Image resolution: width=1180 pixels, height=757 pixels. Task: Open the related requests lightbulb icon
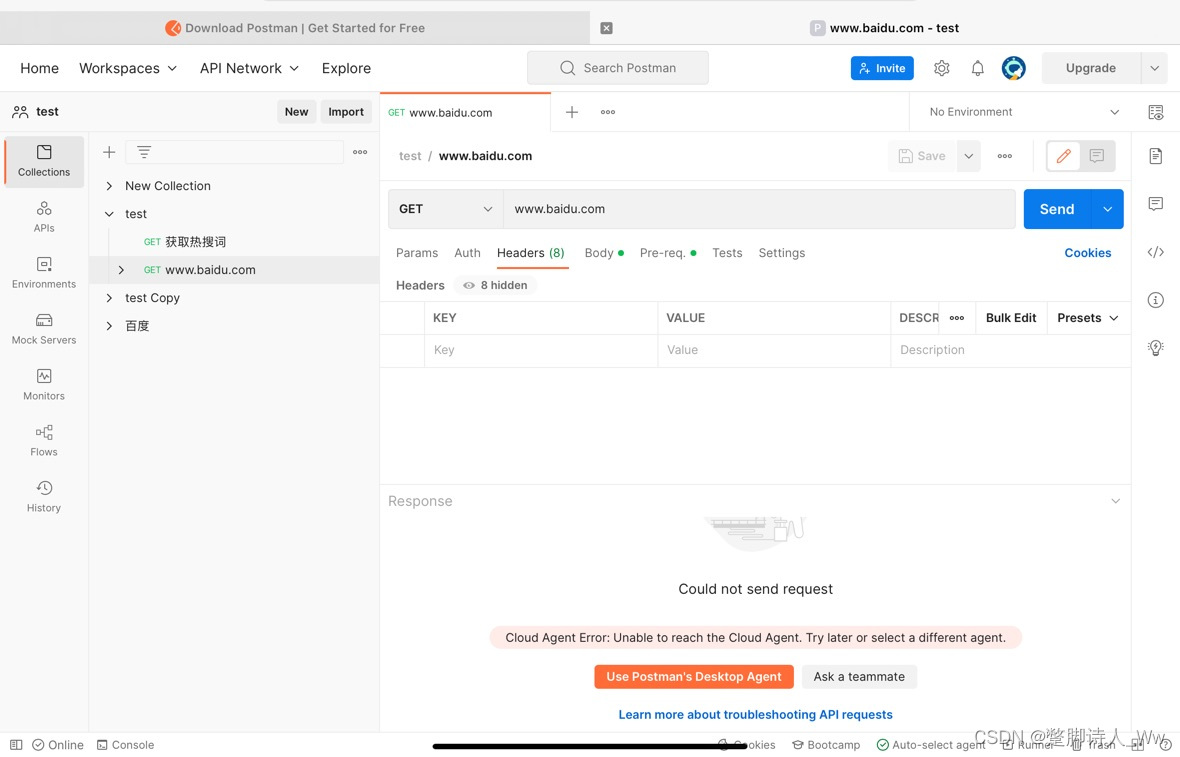click(1156, 348)
